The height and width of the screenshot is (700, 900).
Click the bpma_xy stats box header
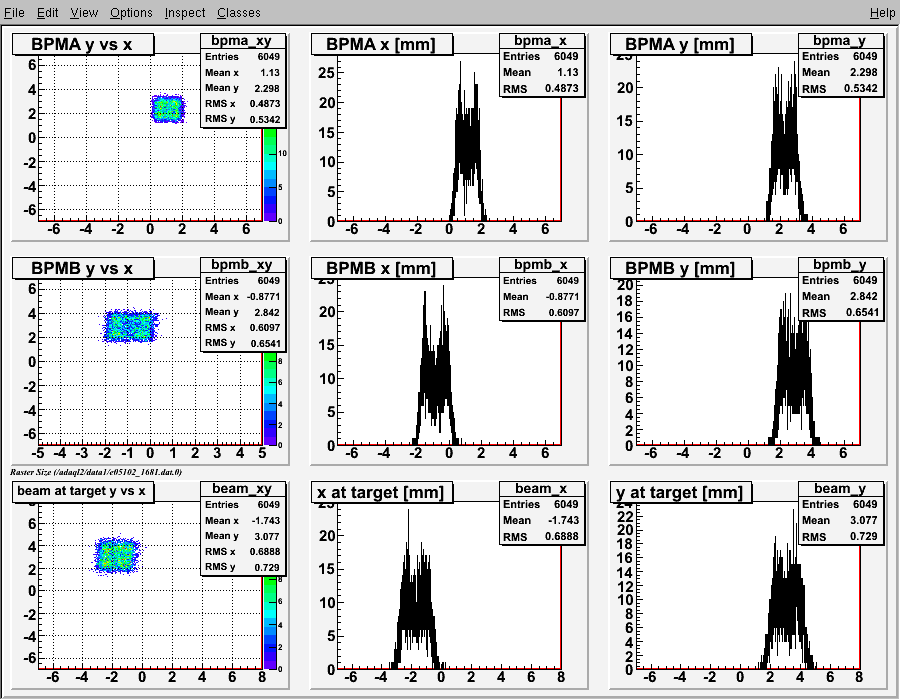(x=243, y=41)
